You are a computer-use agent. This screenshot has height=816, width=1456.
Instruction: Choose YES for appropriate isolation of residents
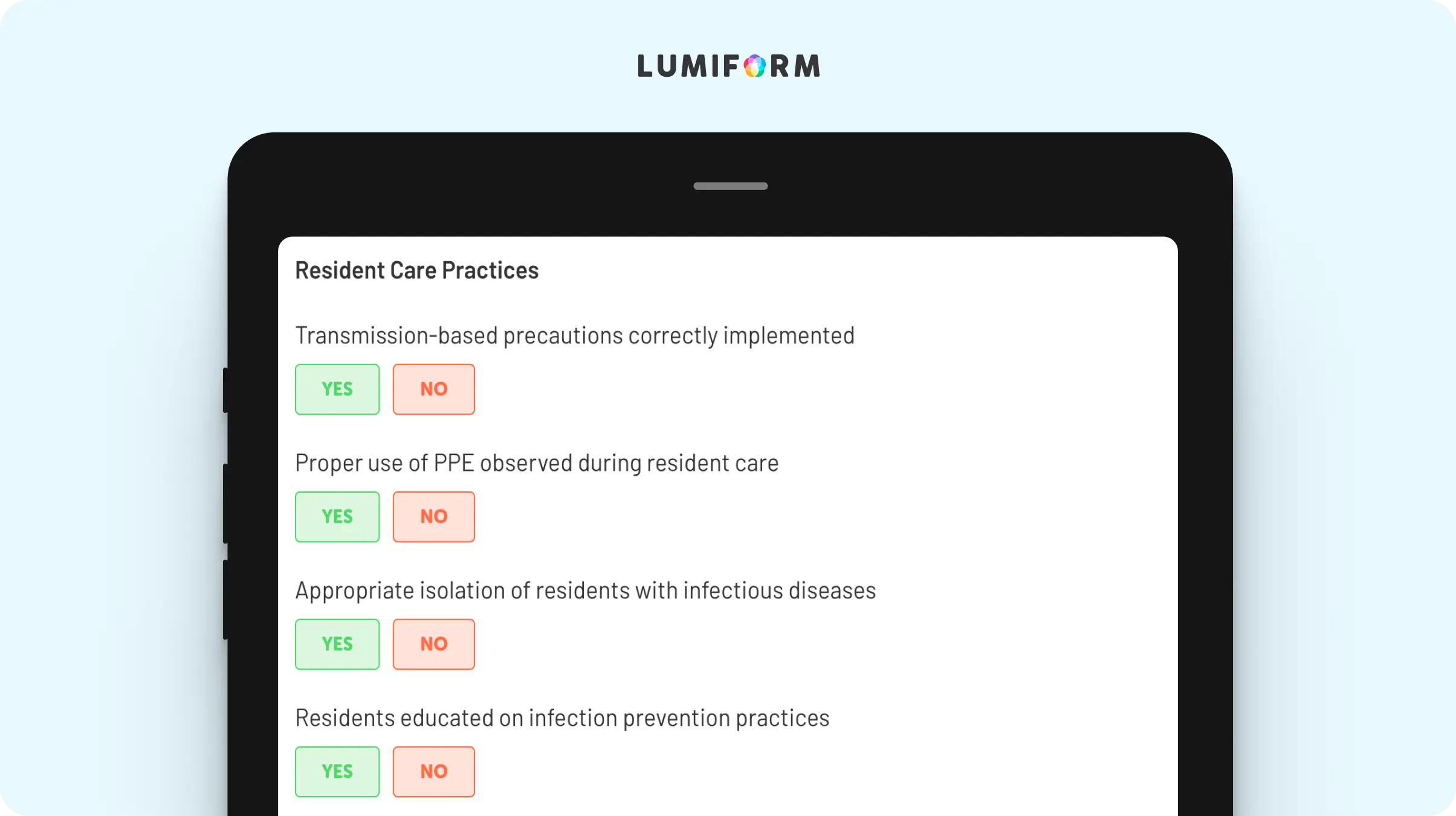(x=337, y=644)
